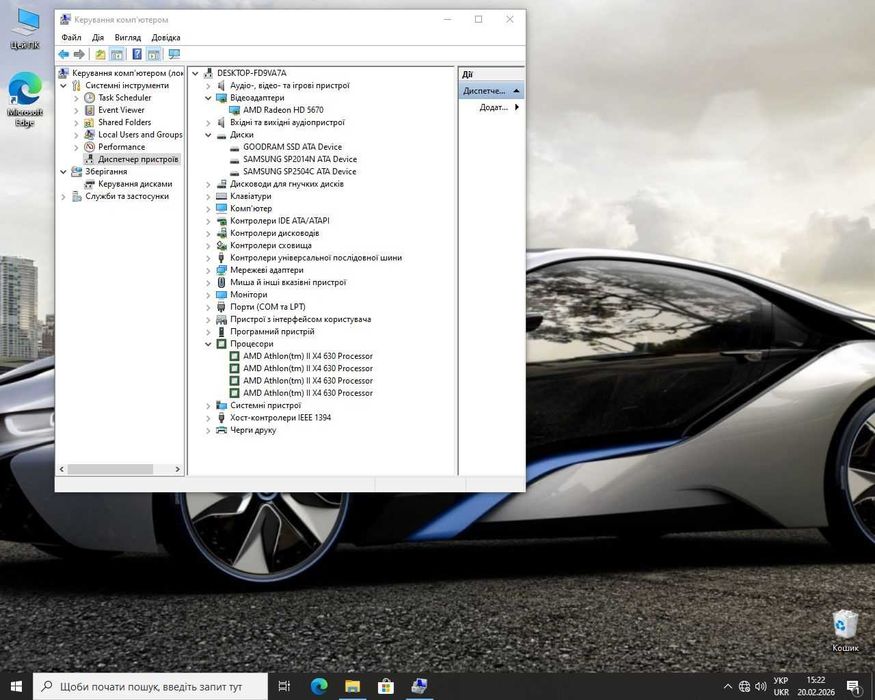Viewport: 875px width, 700px height.
Task: Click the Клавіатури keyboard icon
Action: point(222,196)
